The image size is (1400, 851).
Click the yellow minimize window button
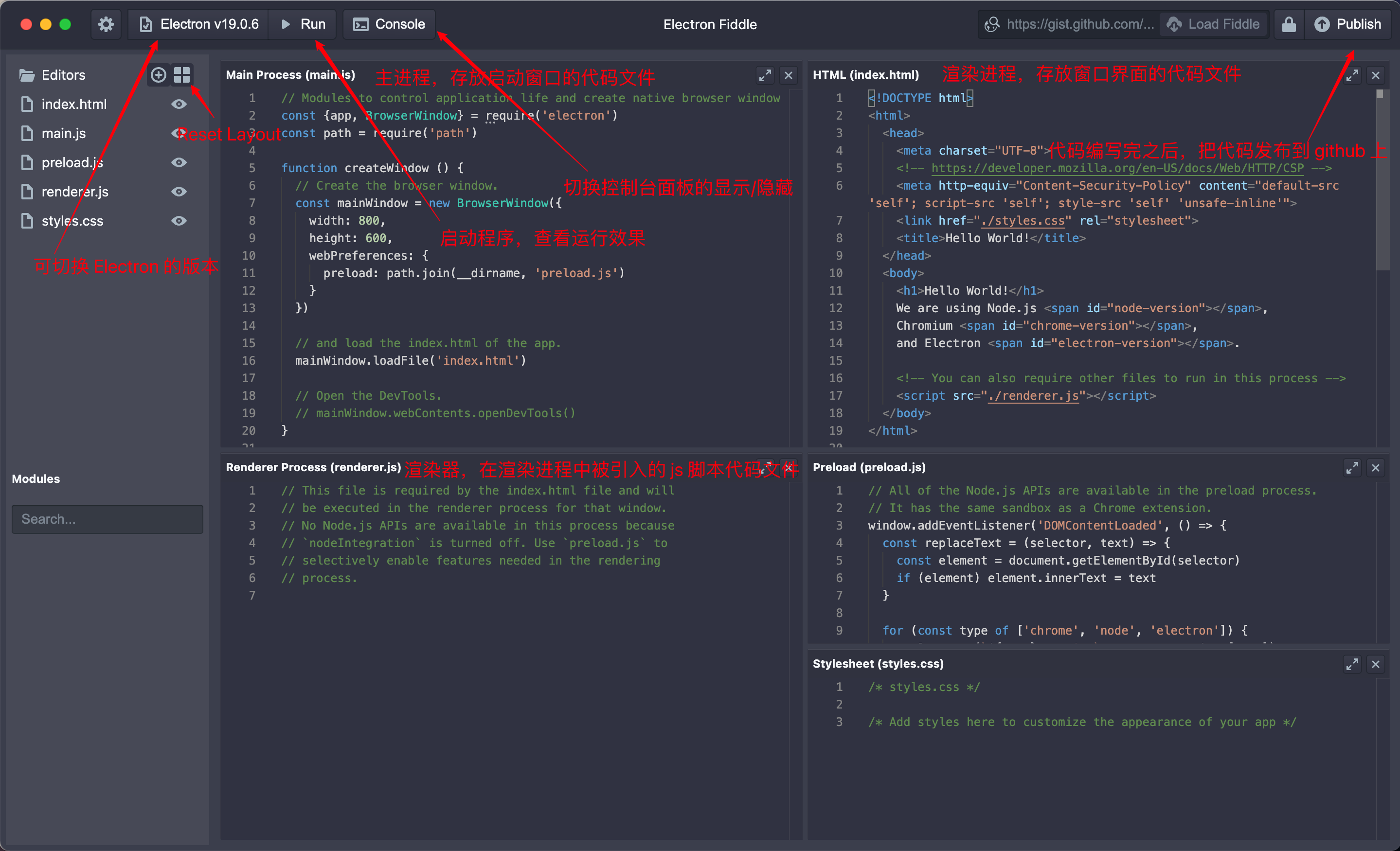point(45,24)
